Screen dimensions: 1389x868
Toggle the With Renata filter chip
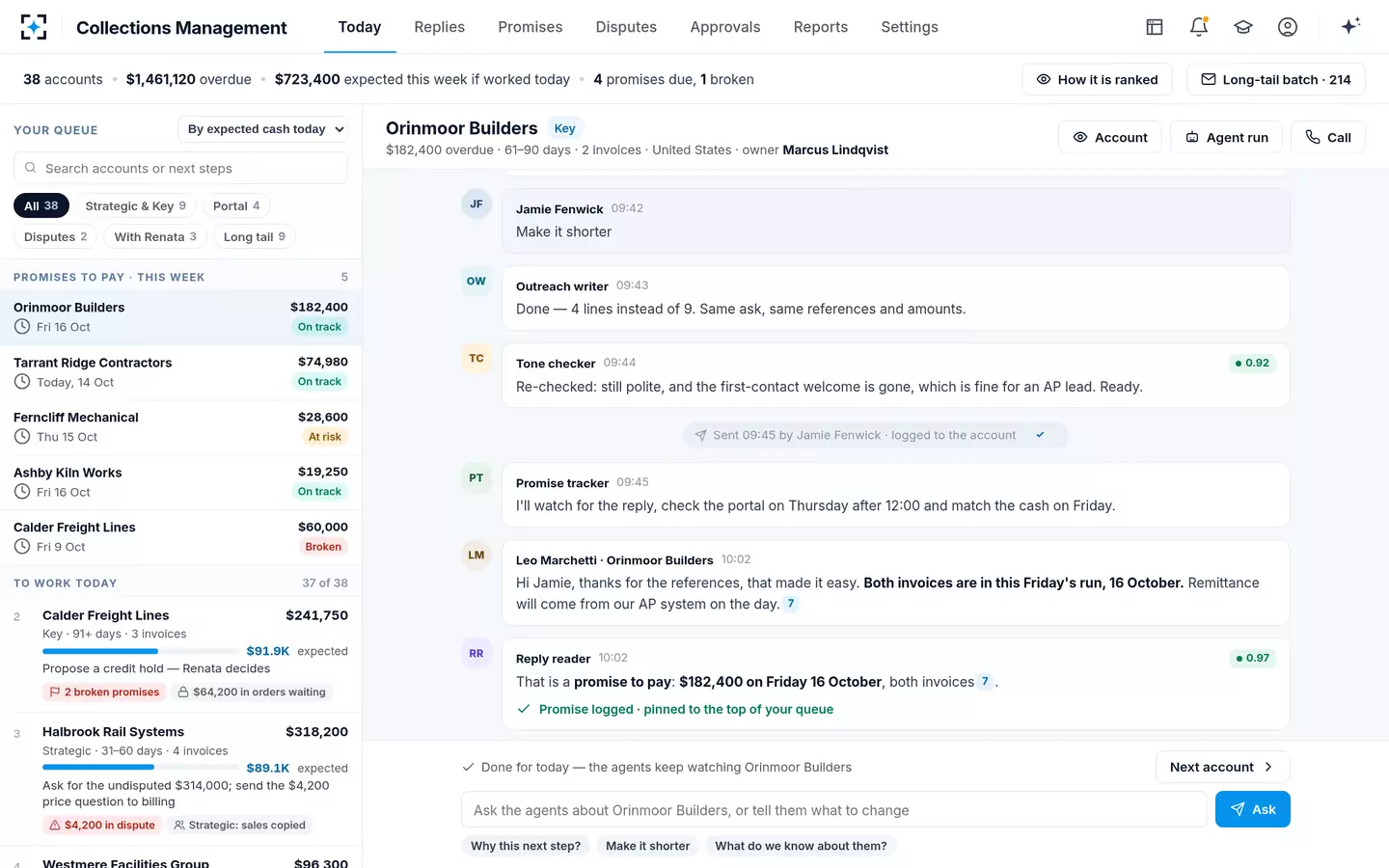(x=155, y=236)
